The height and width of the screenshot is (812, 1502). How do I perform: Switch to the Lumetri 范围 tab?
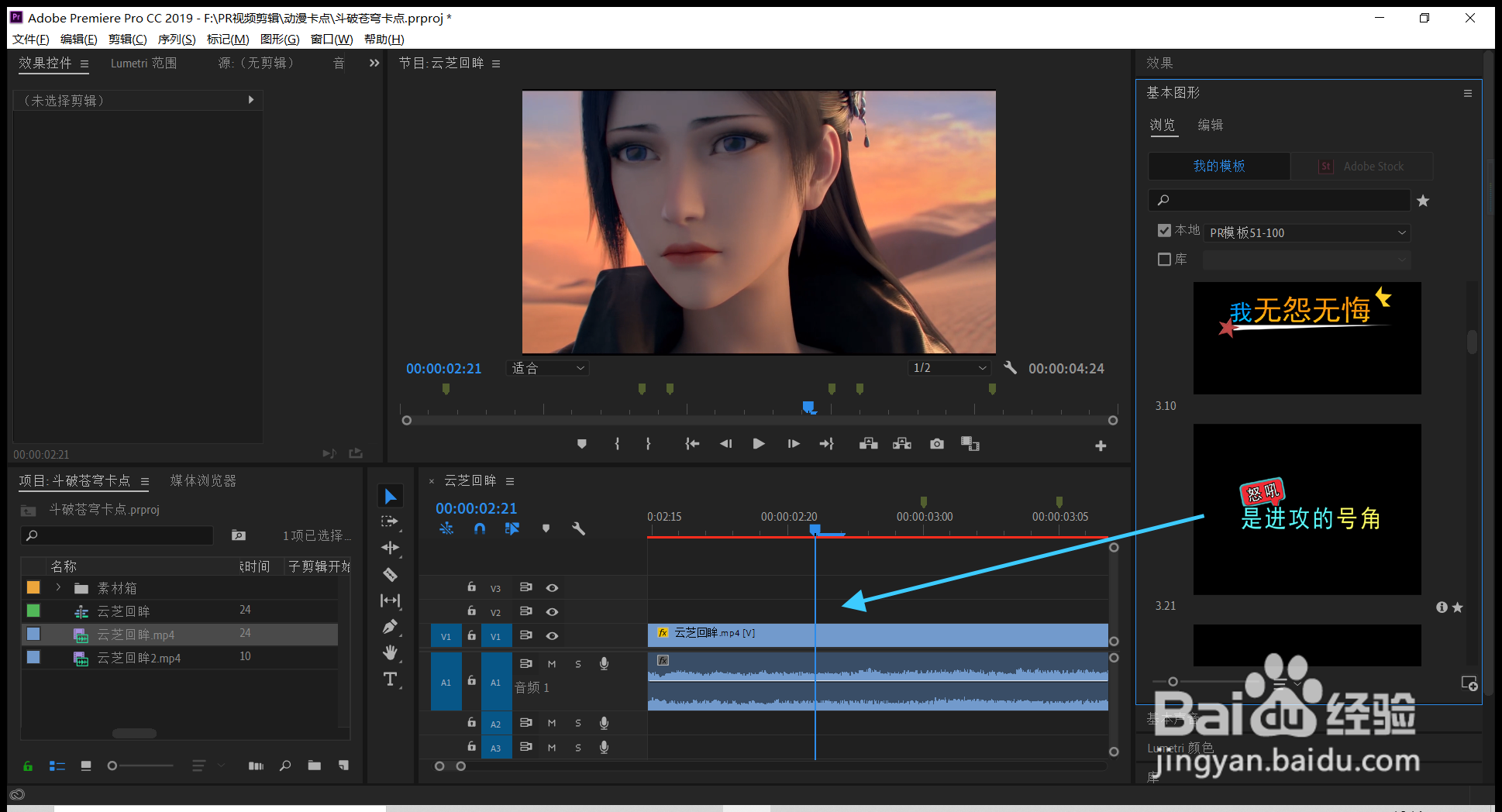143,64
